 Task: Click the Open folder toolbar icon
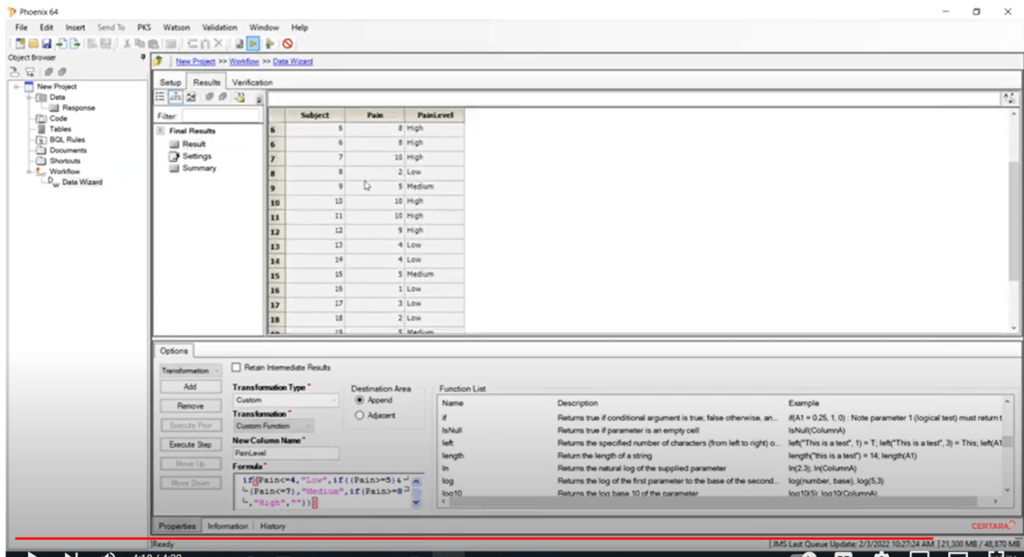(33, 44)
